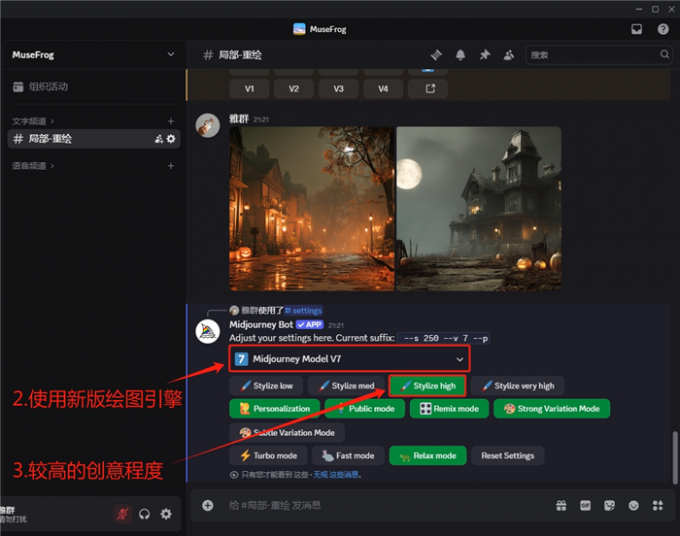Open the threads icon in channel header

coord(436,55)
